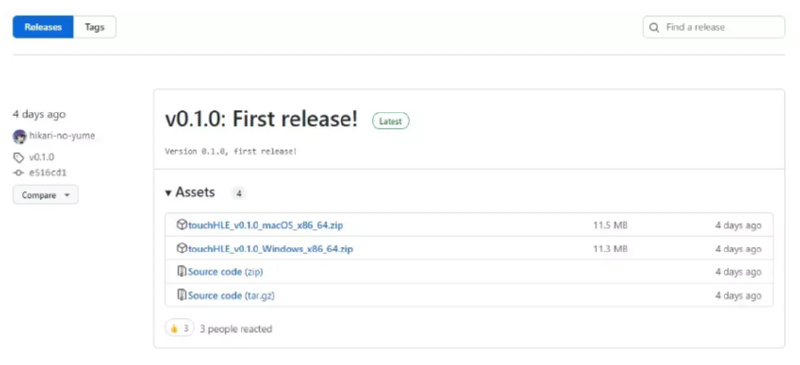This screenshot has height=365, width=800.
Task: Download Source code (zip)
Action: point(225,272)
